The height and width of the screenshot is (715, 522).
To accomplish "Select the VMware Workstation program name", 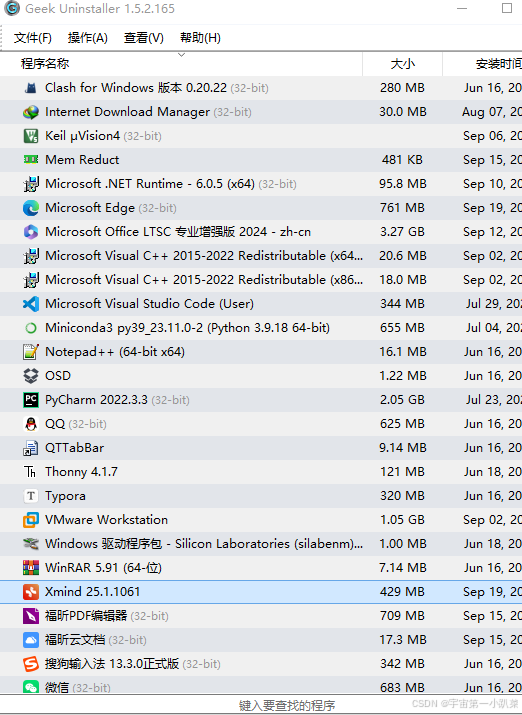I will 106,520.
